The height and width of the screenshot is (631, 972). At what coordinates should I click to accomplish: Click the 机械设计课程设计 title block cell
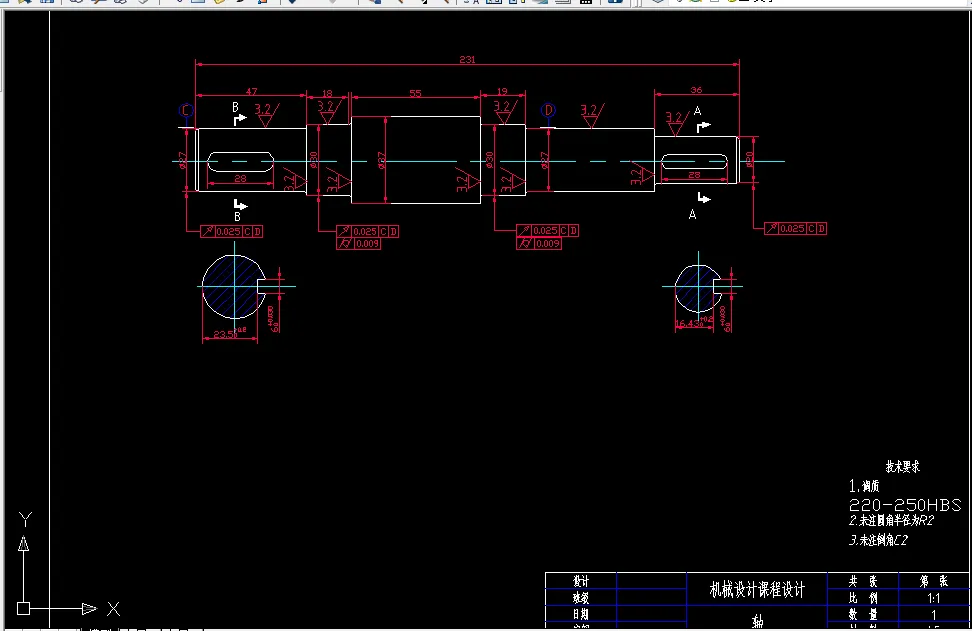(757, 589)
